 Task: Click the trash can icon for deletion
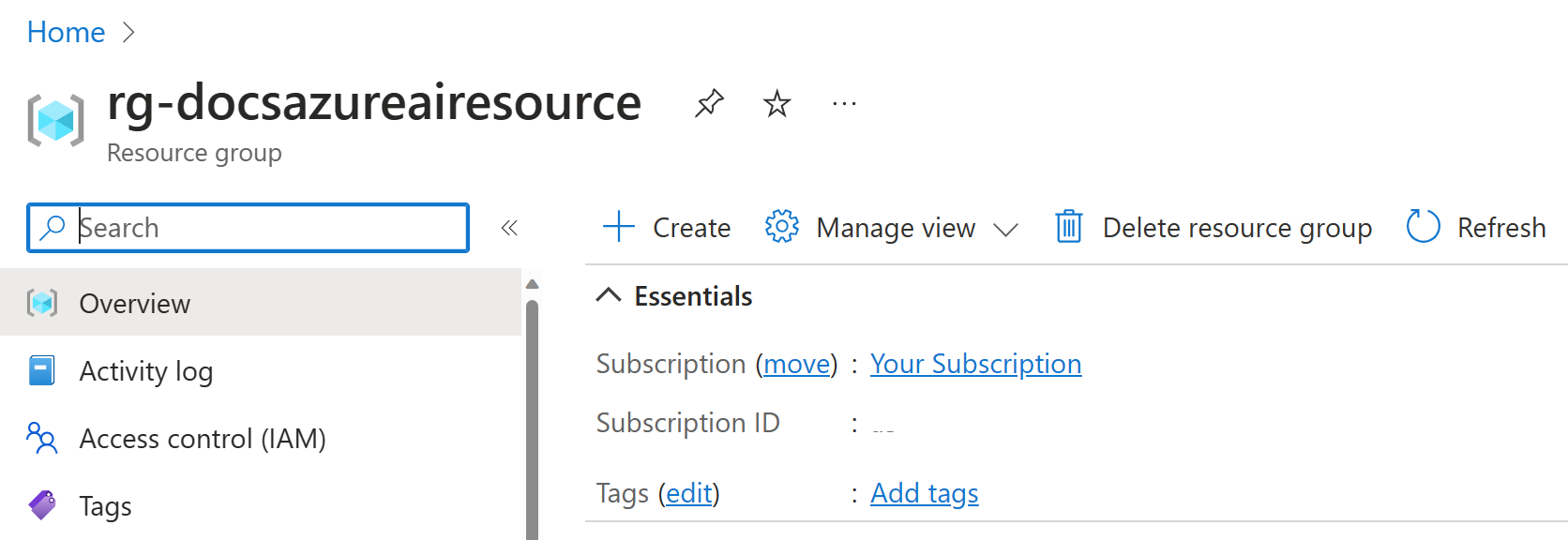click(1069, 227)
